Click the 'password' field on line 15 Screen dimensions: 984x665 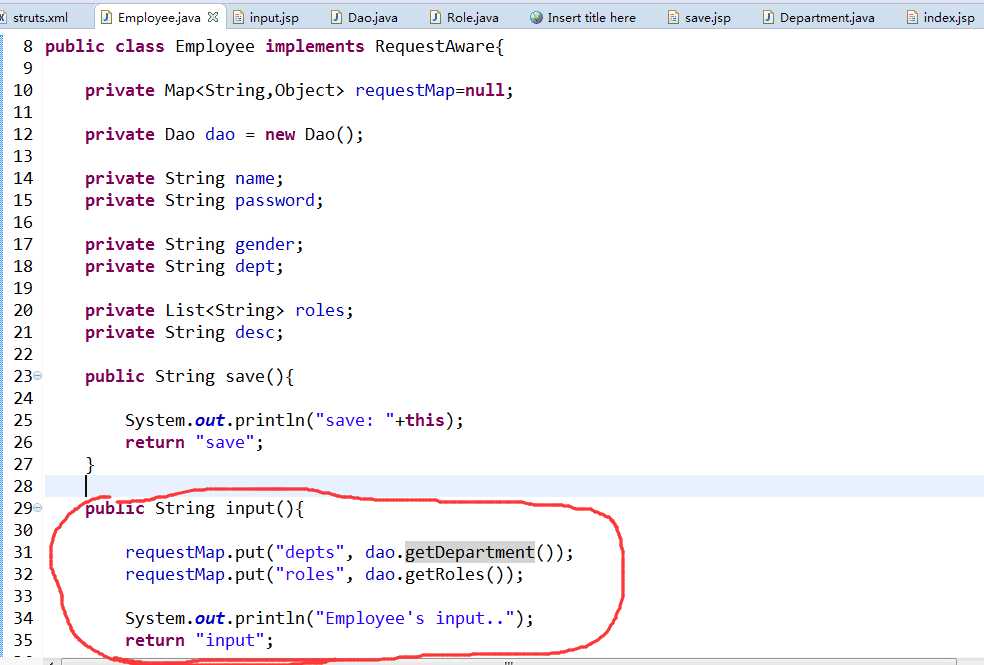(x=275, y=201)
